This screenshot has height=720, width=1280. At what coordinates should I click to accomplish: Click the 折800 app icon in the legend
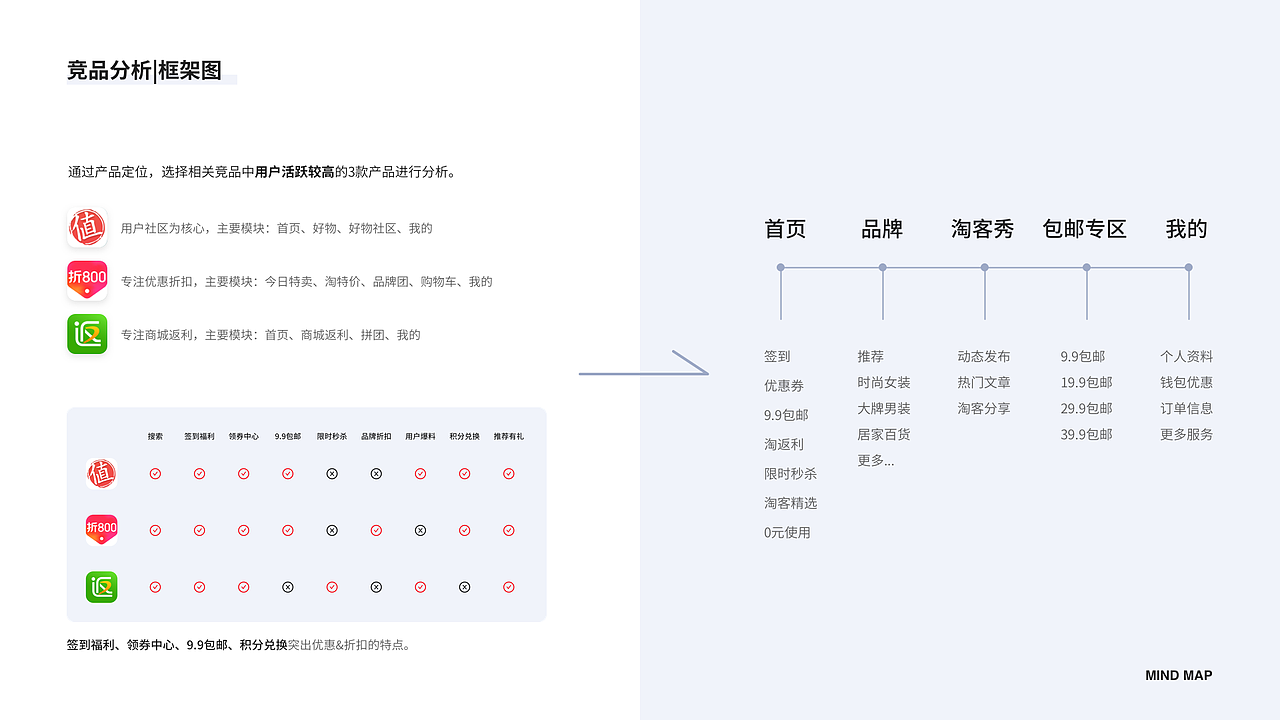coord(87,280)
